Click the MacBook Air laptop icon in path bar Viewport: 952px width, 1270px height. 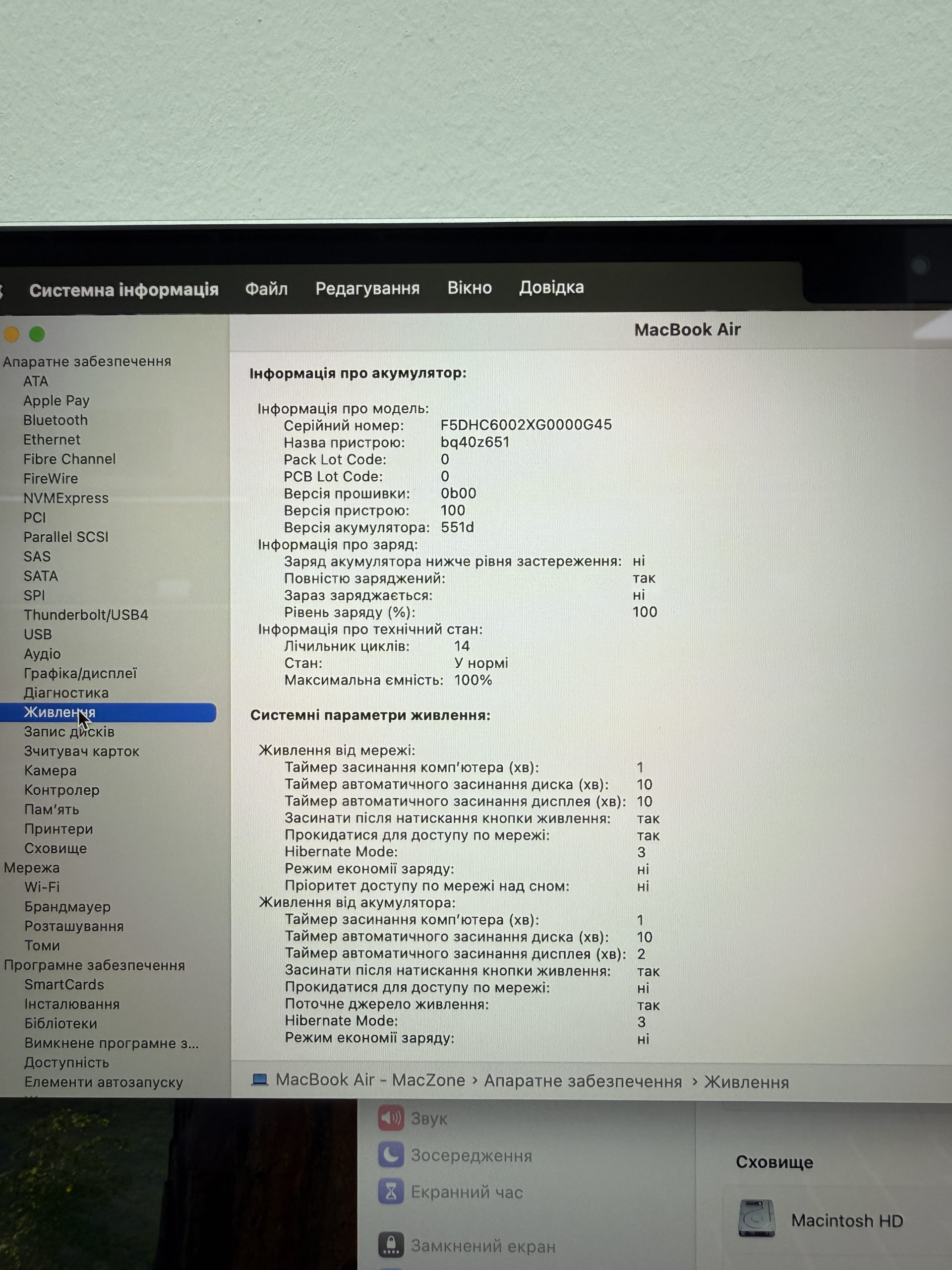click(x=260, y=1080)
